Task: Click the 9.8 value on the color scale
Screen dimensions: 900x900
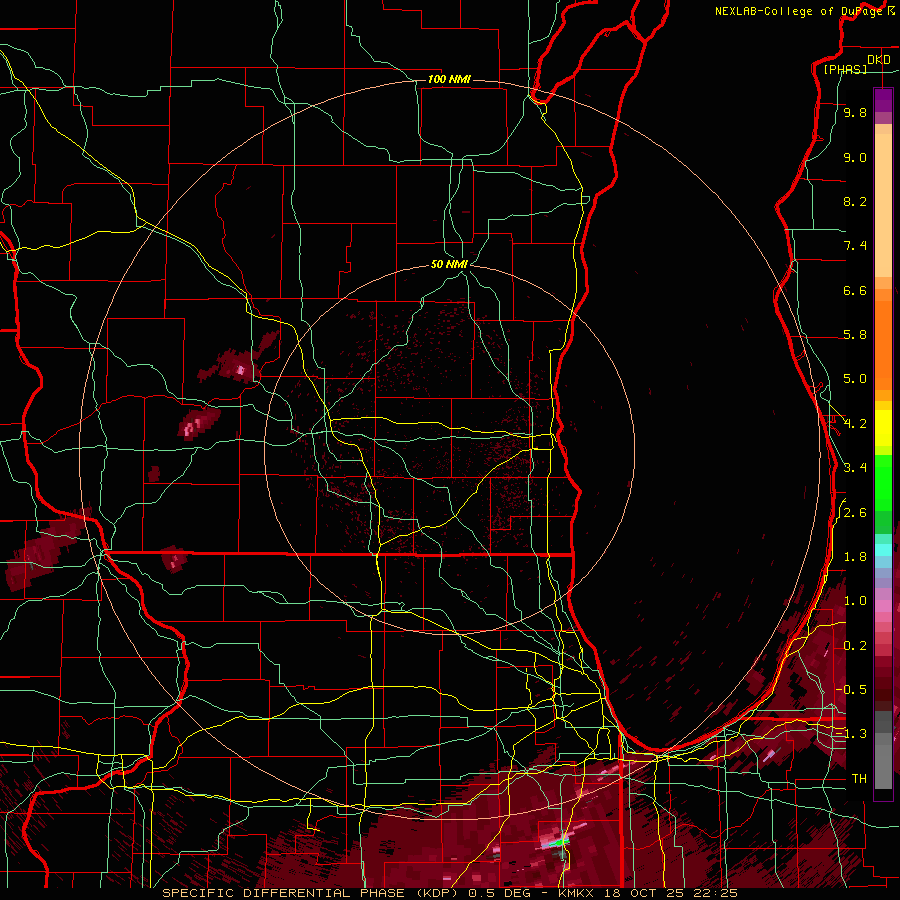Action: coord(855,113)
